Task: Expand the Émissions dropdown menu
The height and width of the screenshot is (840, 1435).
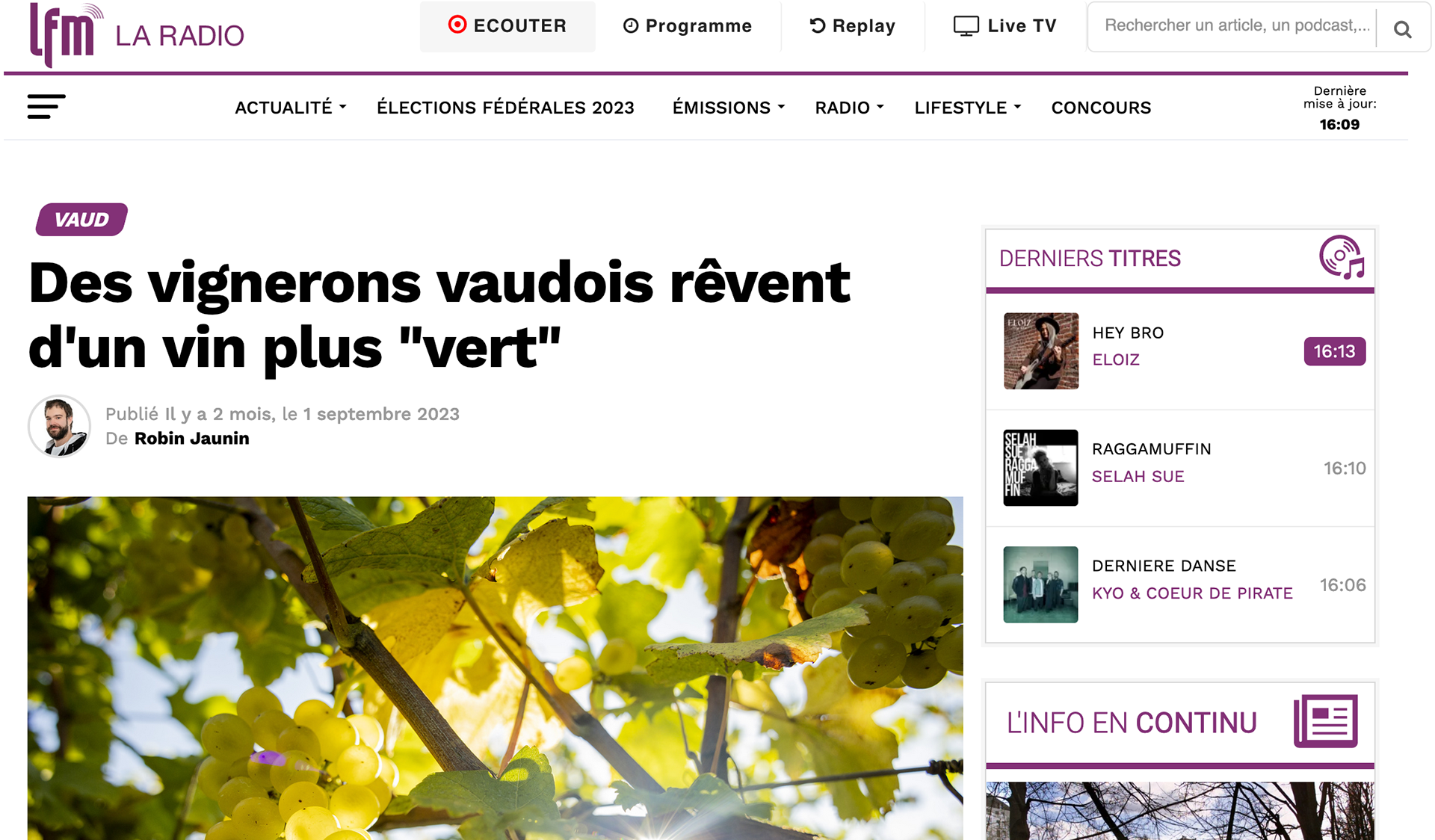Action: pos(729,108)
